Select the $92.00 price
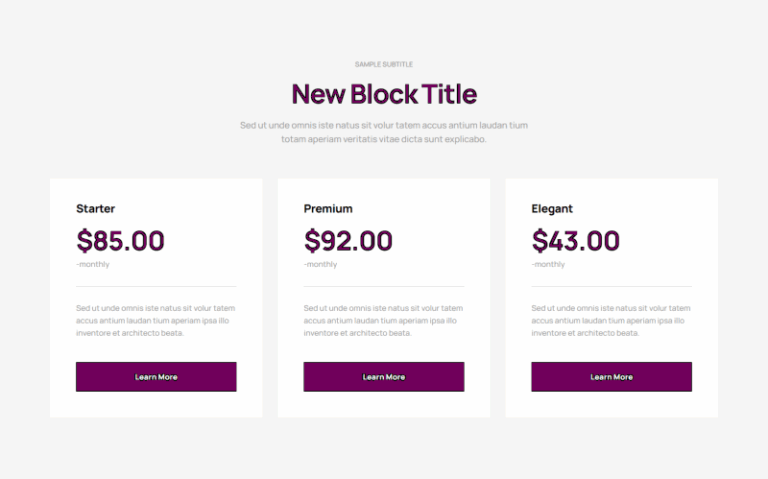768x479 pixels. (348, 240)
